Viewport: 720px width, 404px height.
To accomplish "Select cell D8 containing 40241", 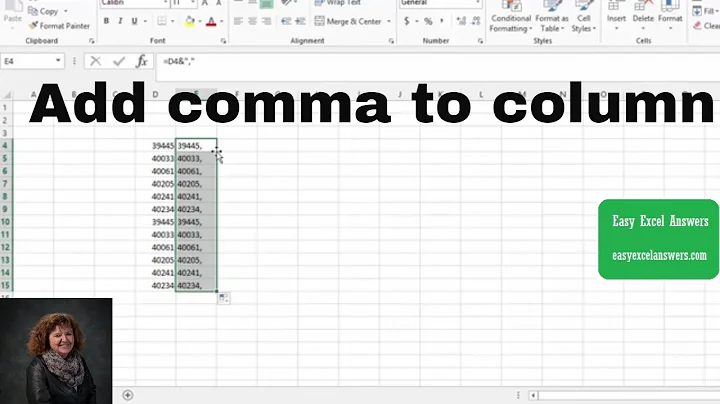I will (156, 196).
